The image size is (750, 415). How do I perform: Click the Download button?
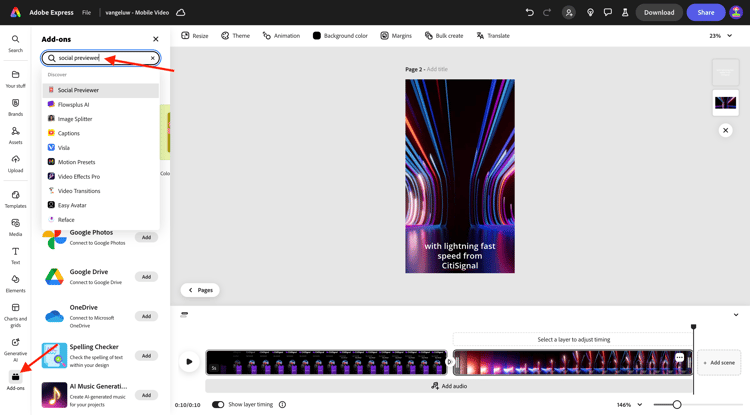[x=659, y=12]
